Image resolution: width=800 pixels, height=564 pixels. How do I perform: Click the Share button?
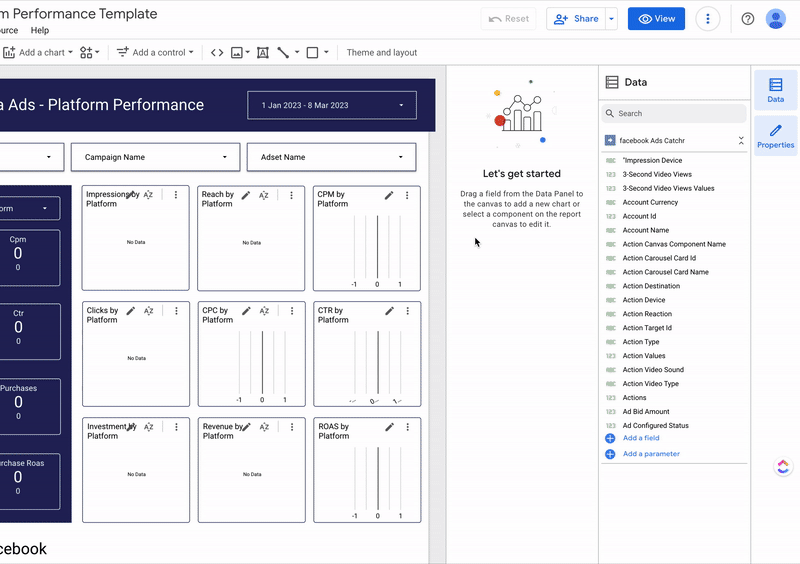[575, 19]
